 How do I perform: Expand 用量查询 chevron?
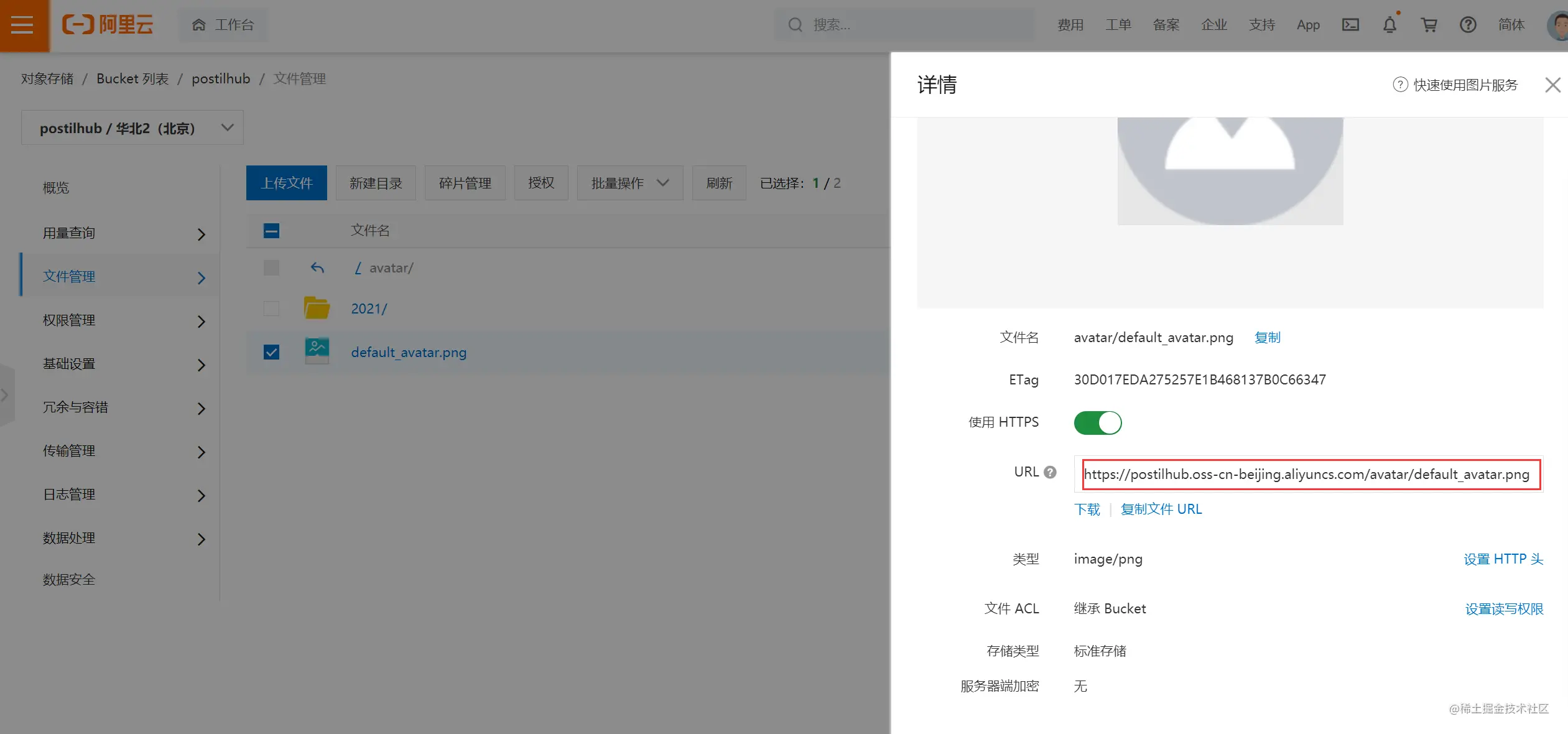(x=201, y=234)
